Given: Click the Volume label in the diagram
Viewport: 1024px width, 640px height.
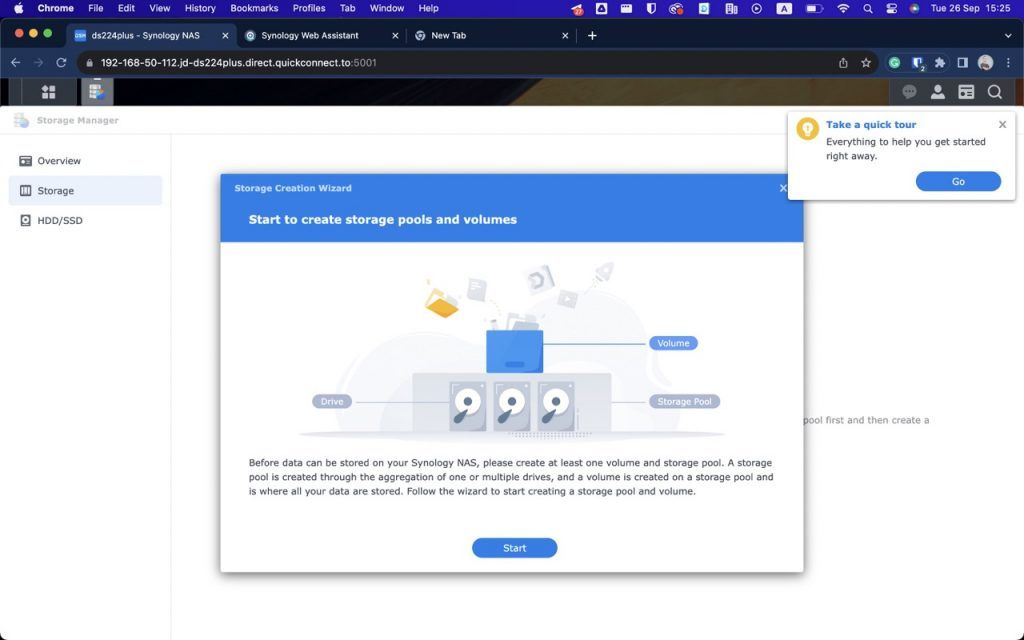Looking at the screenshot, I should [x=673, y=343].
